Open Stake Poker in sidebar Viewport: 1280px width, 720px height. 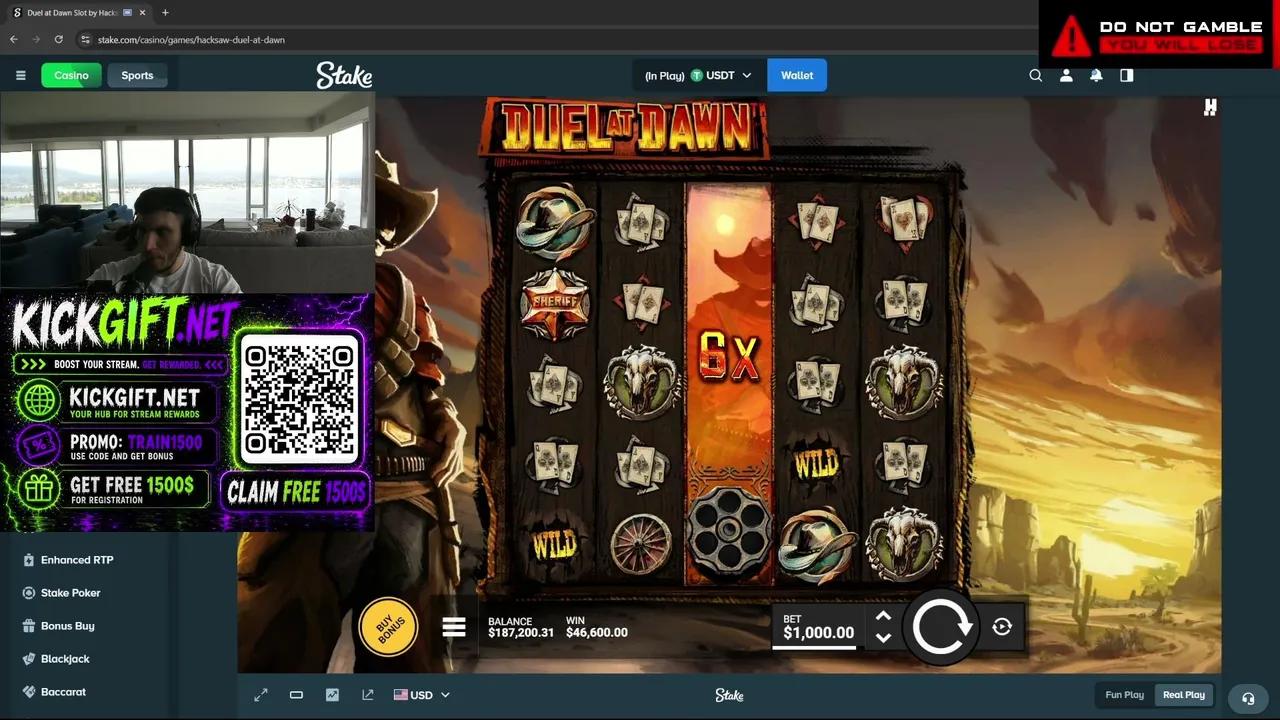pyautogui.click(x=71, y=593)
